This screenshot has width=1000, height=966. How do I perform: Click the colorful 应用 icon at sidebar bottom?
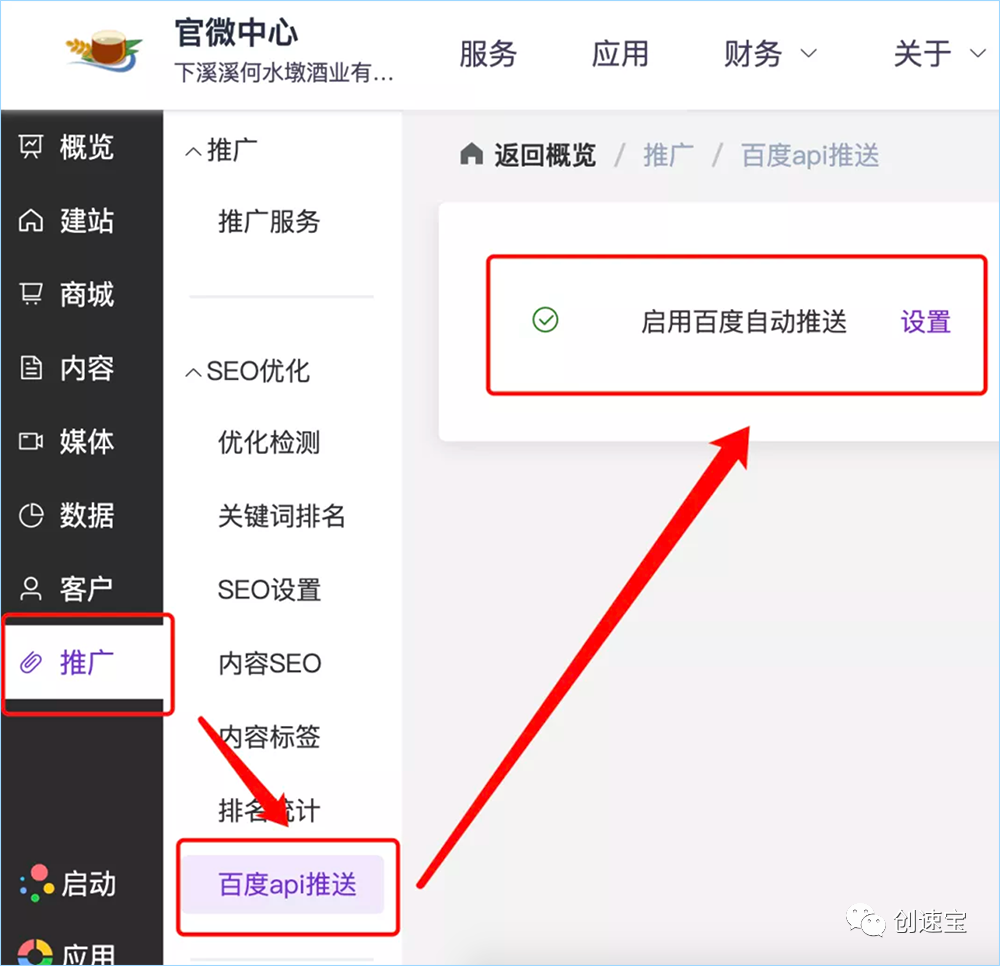click(x=35, y=953)
